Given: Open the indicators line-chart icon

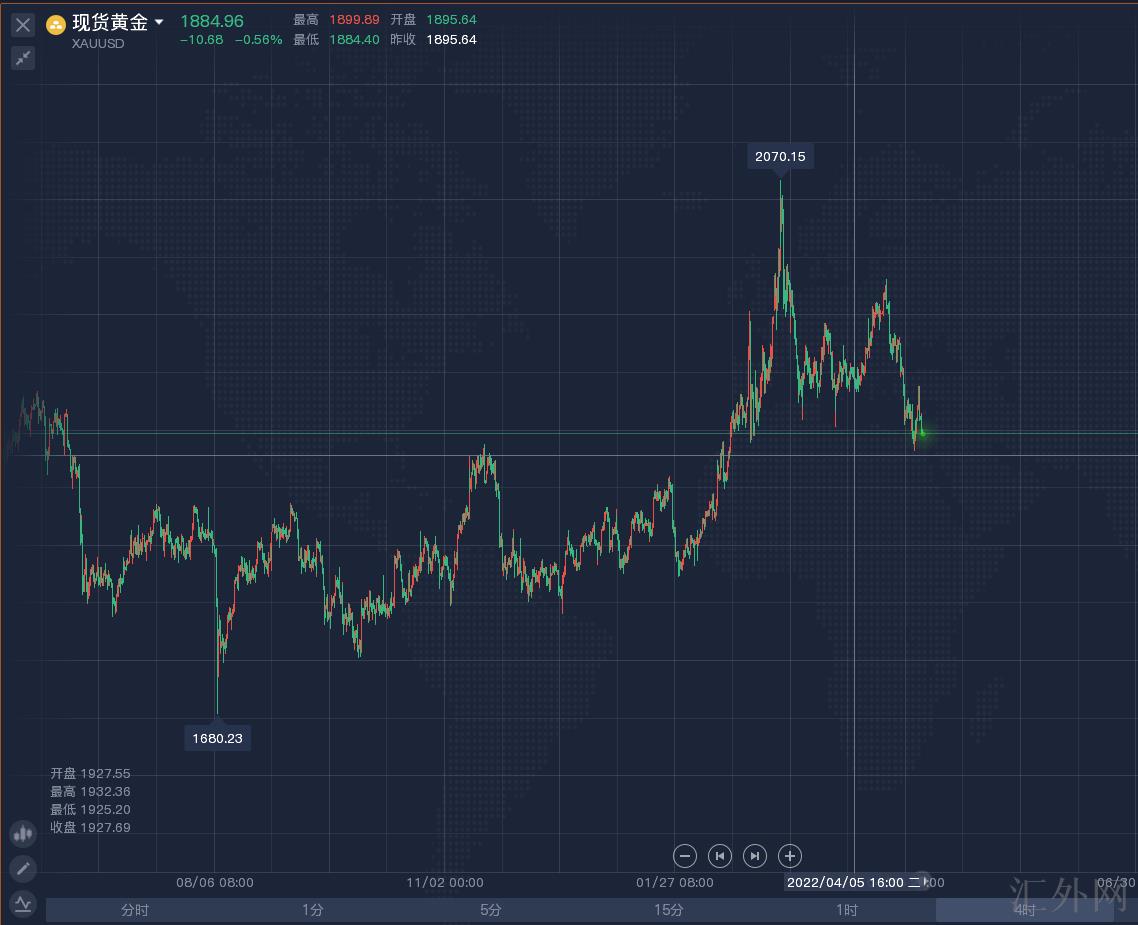Looking at the screenshot, I should pyautogui.click(x=23, y=904).
